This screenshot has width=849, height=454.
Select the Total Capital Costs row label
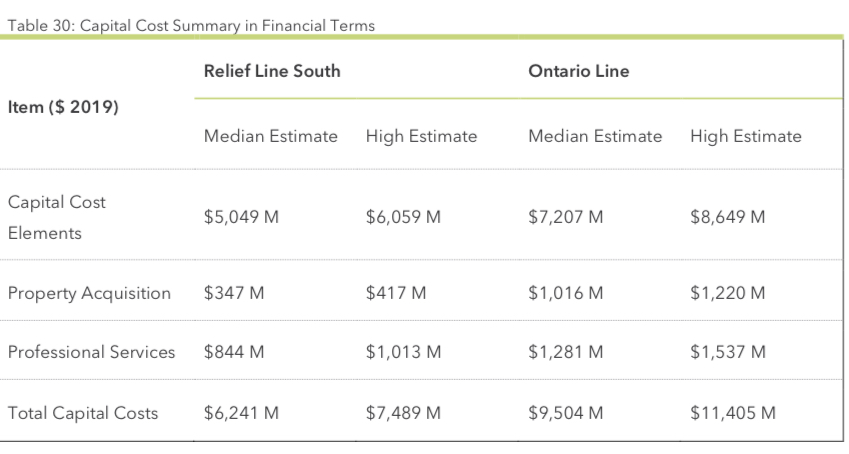[82, 413]
